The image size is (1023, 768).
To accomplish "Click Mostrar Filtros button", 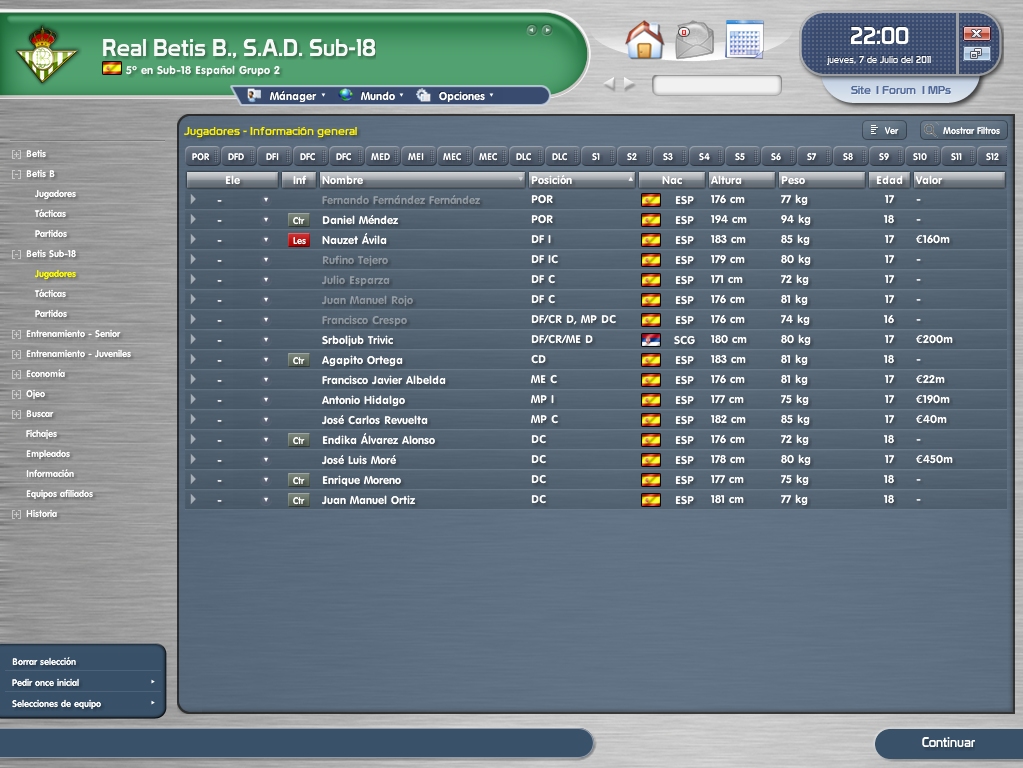I will coord(964,131).
